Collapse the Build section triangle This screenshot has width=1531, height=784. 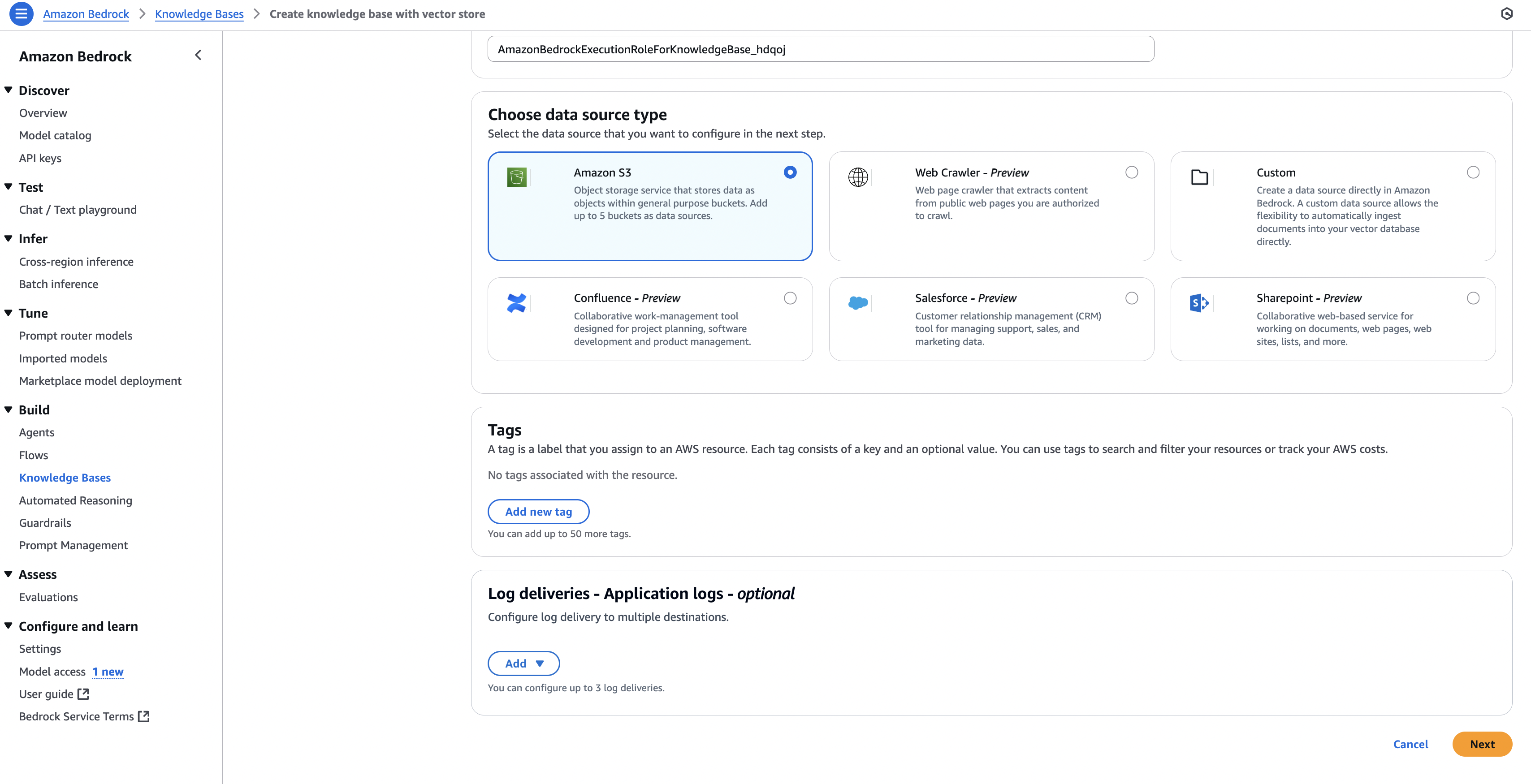coord(9,410)
